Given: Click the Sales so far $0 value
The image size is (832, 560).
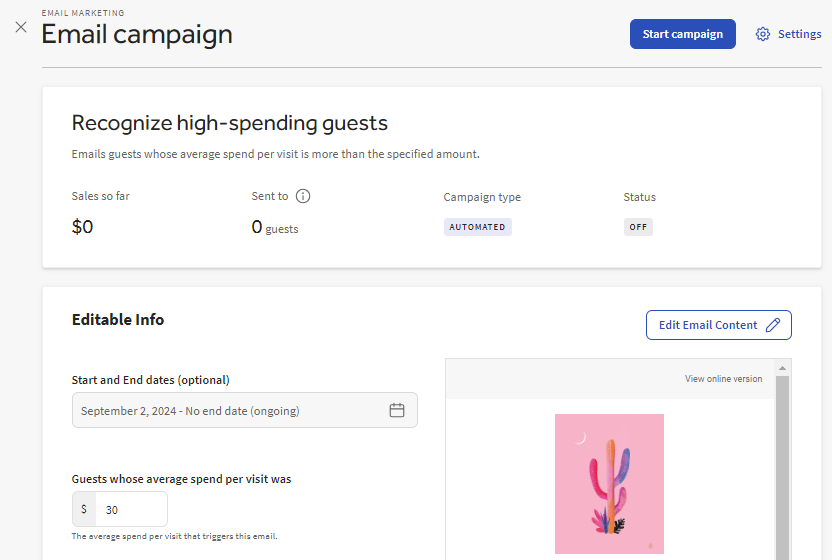Looking at the screenshot, I should coord(82,227).
